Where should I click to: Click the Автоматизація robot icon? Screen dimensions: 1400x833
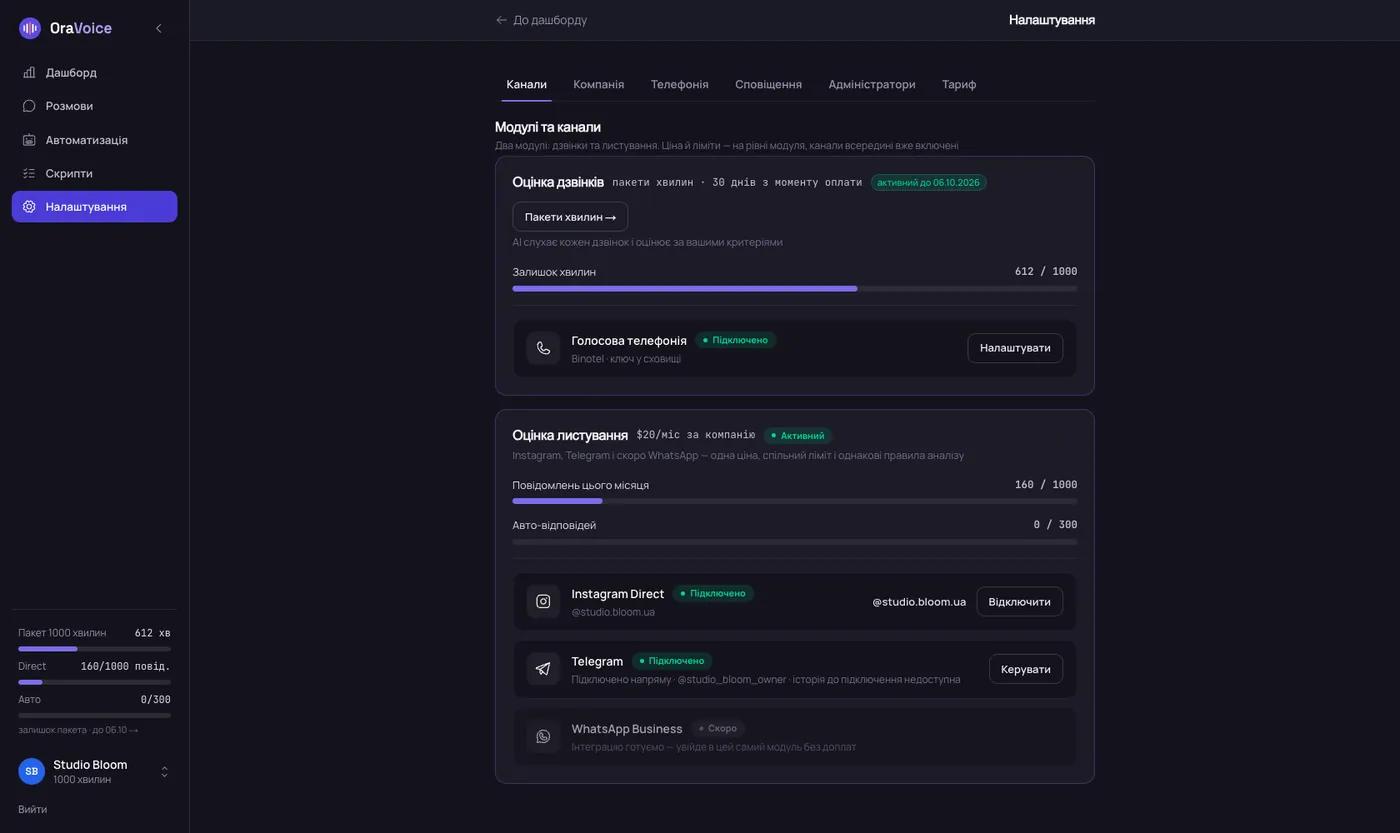click(x=29, y=140)
